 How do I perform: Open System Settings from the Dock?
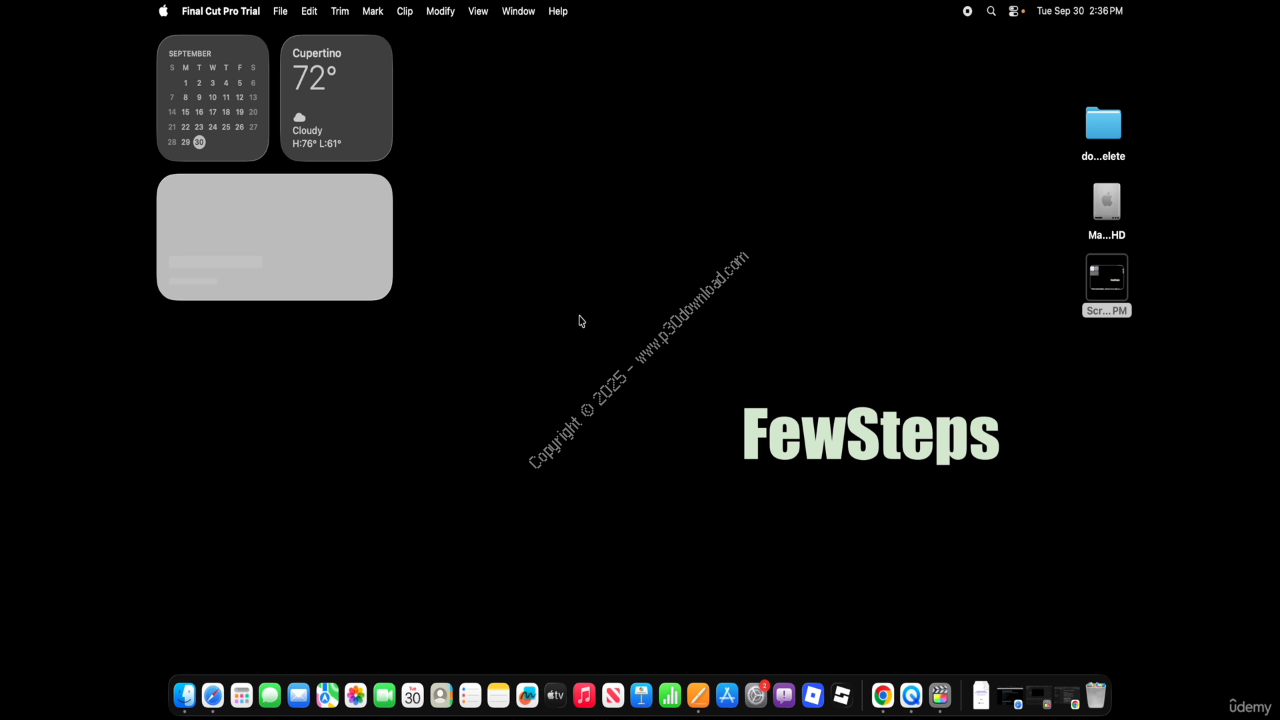click(756, 695)
